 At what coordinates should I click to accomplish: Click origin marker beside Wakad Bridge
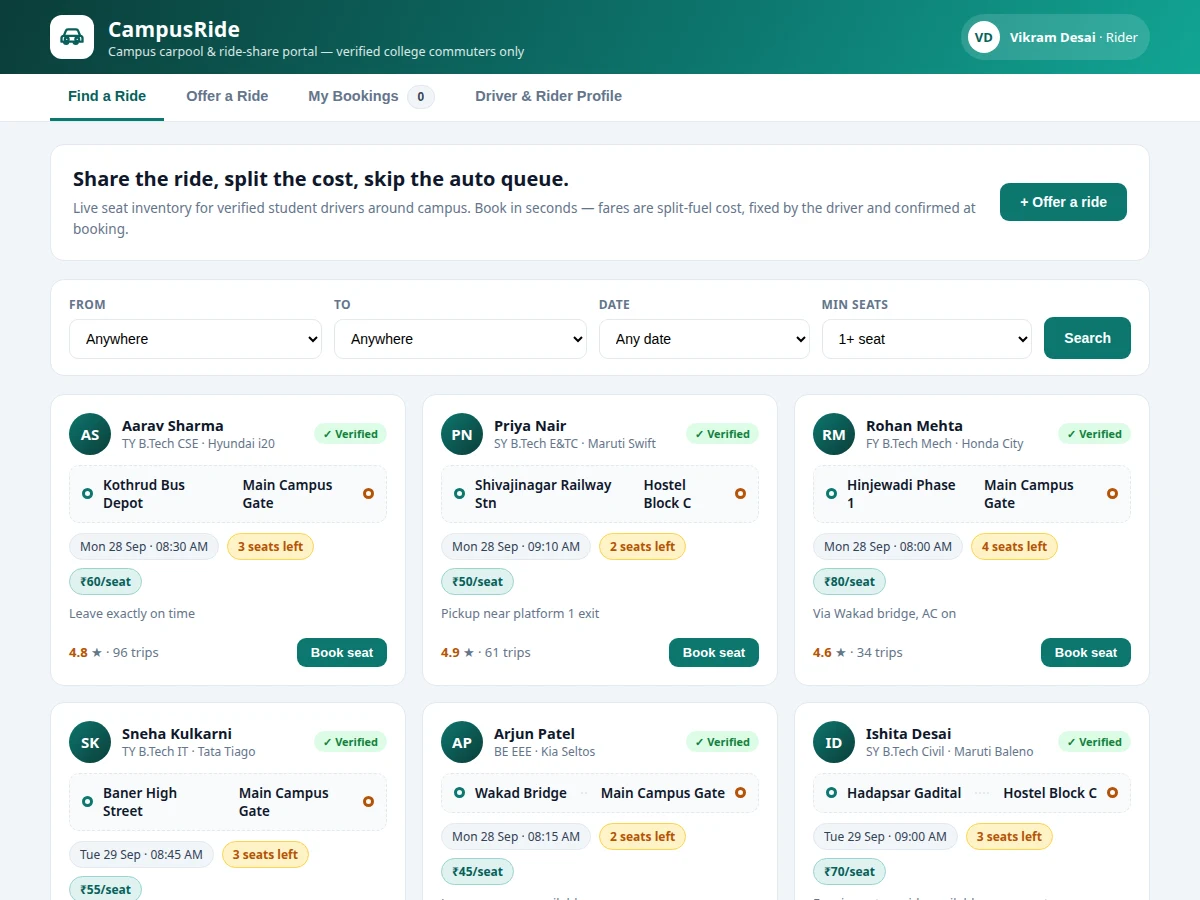pos(459,793)
